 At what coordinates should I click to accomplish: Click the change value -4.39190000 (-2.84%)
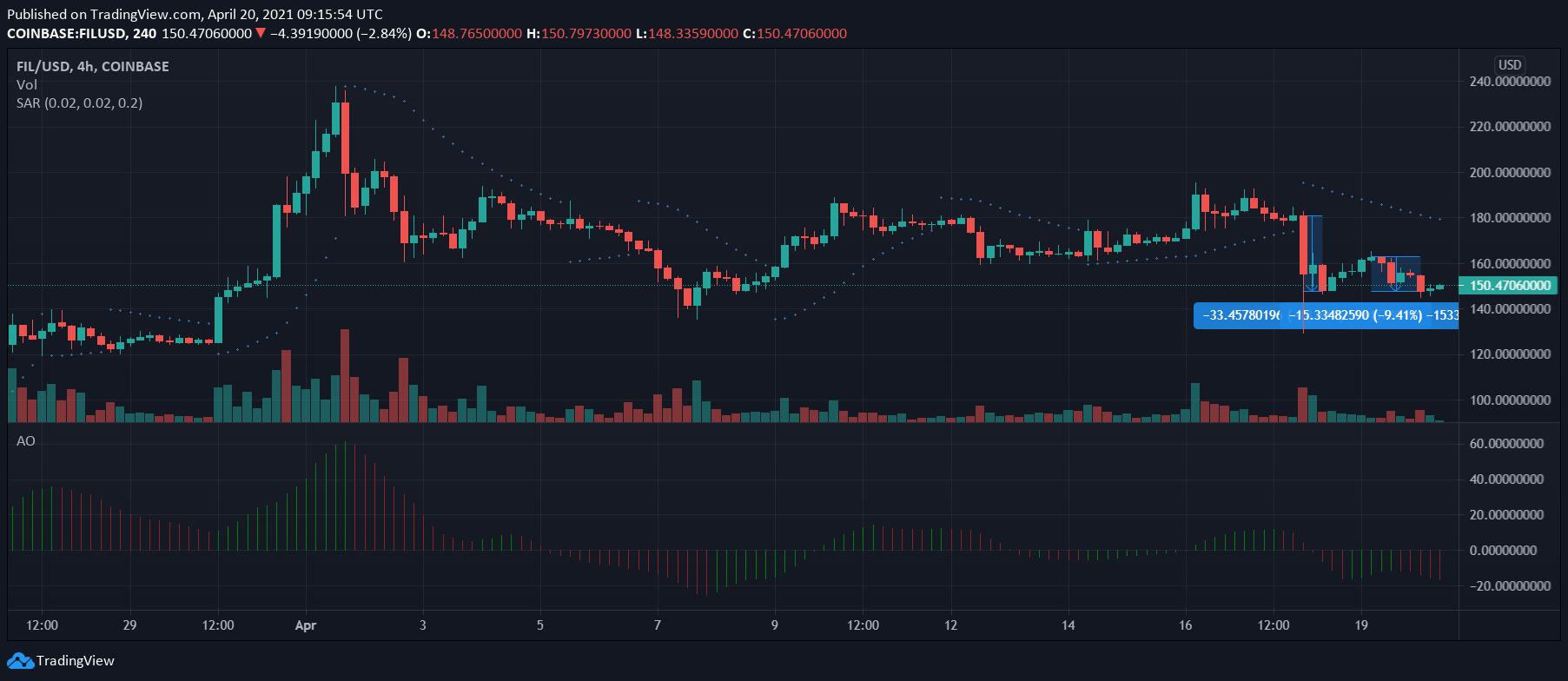[x=341, y=33]
